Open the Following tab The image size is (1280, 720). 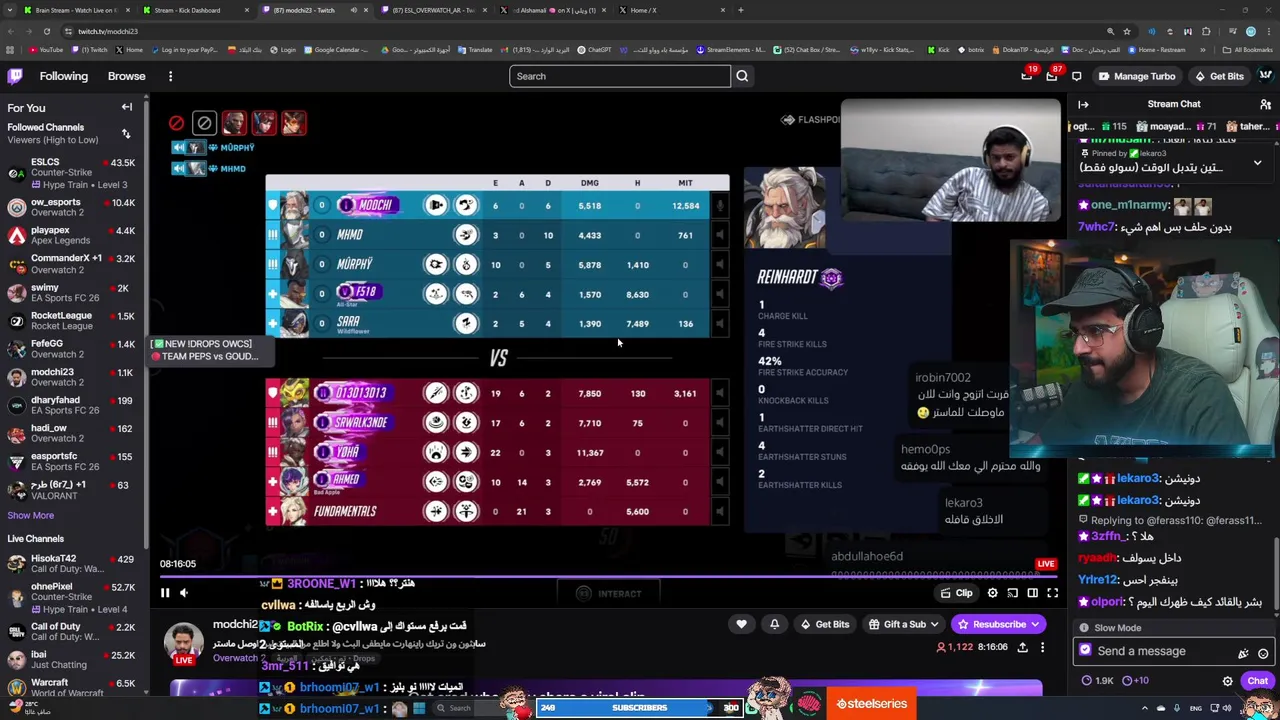coord(64,76)
